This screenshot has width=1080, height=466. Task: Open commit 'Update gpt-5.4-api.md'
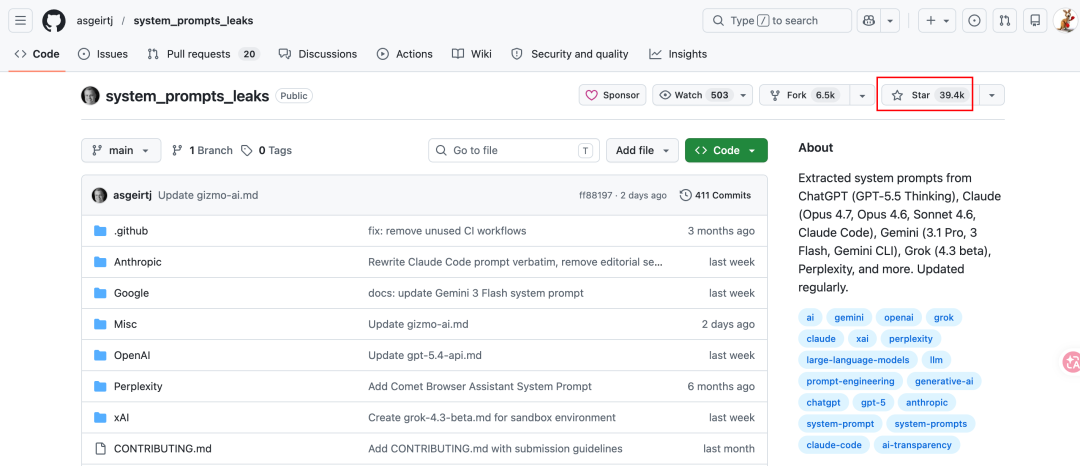425,355
